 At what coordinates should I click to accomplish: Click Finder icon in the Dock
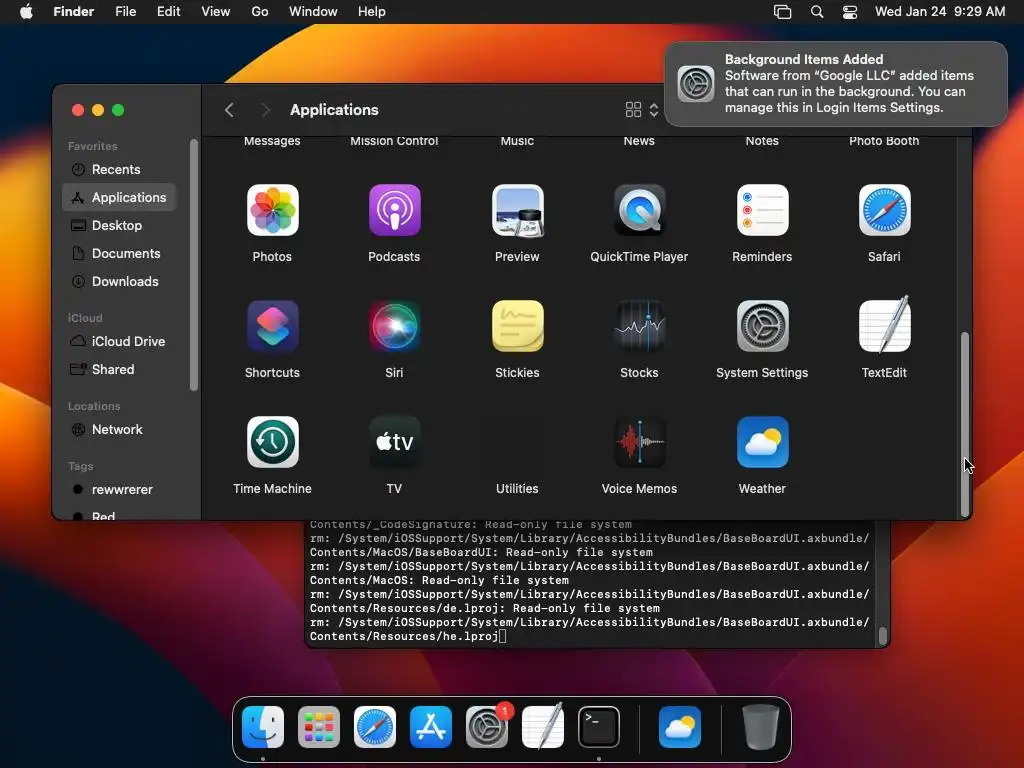point(263,727)
